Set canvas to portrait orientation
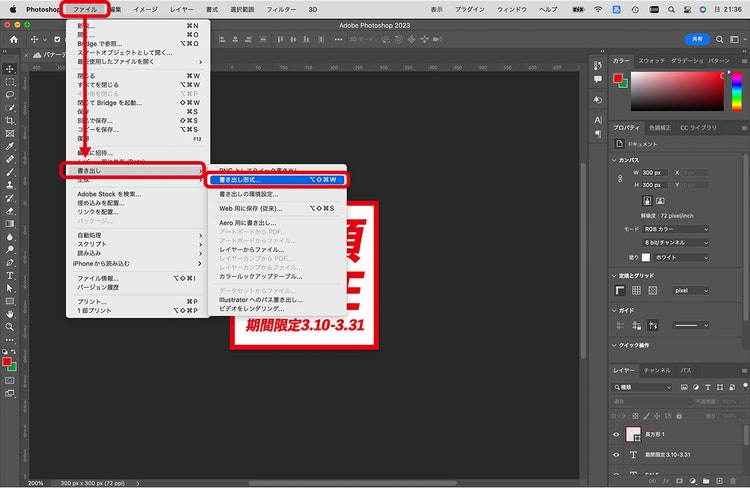 pyautogui.click(x=647, y=201)
